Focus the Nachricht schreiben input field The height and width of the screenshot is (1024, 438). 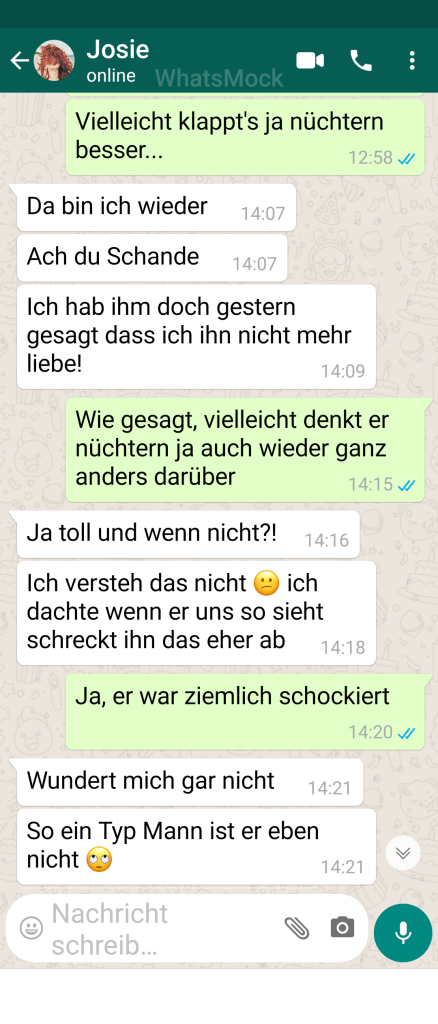pos(163,928)
